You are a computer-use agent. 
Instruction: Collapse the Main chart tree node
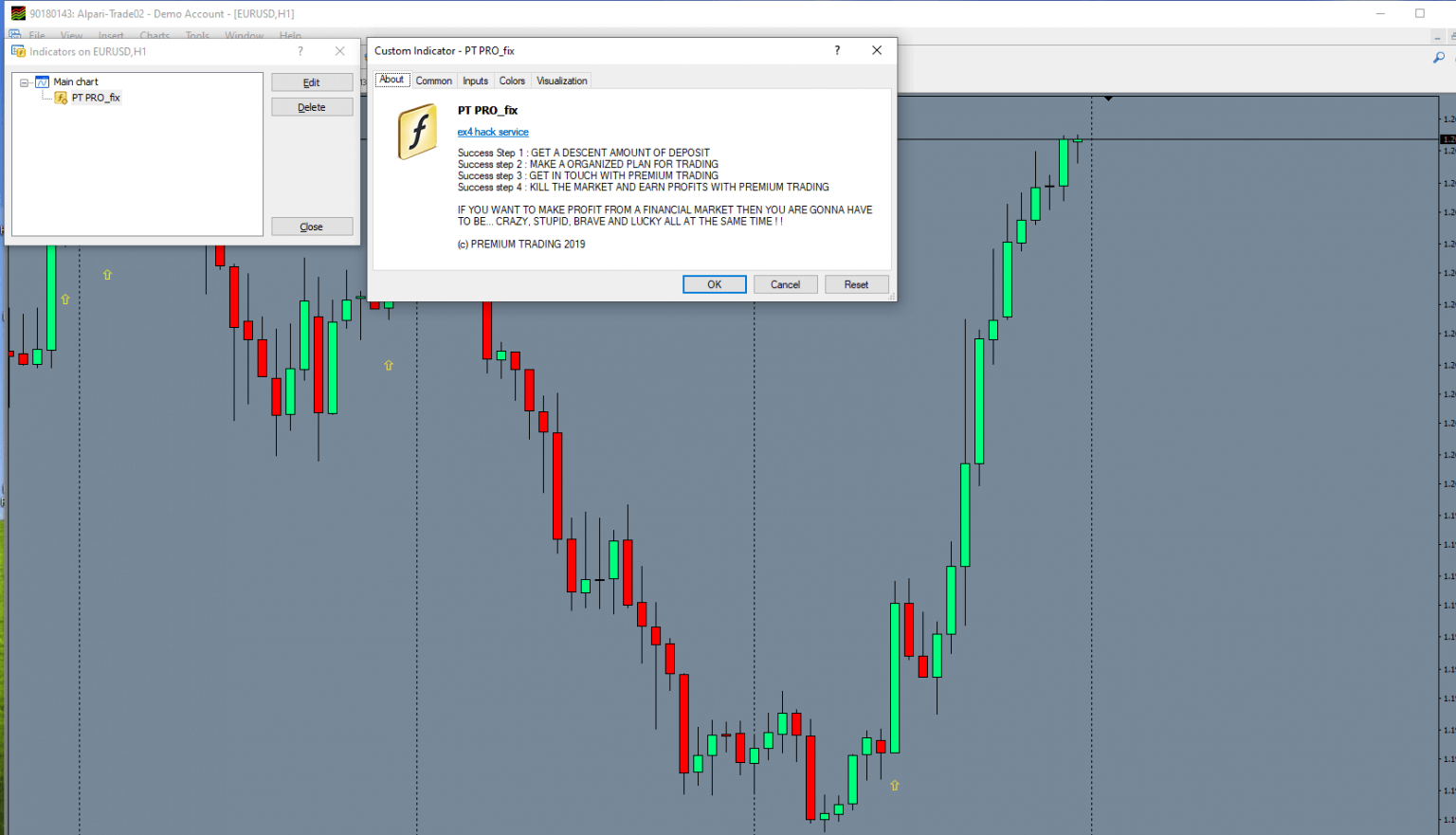pos(25,82)
